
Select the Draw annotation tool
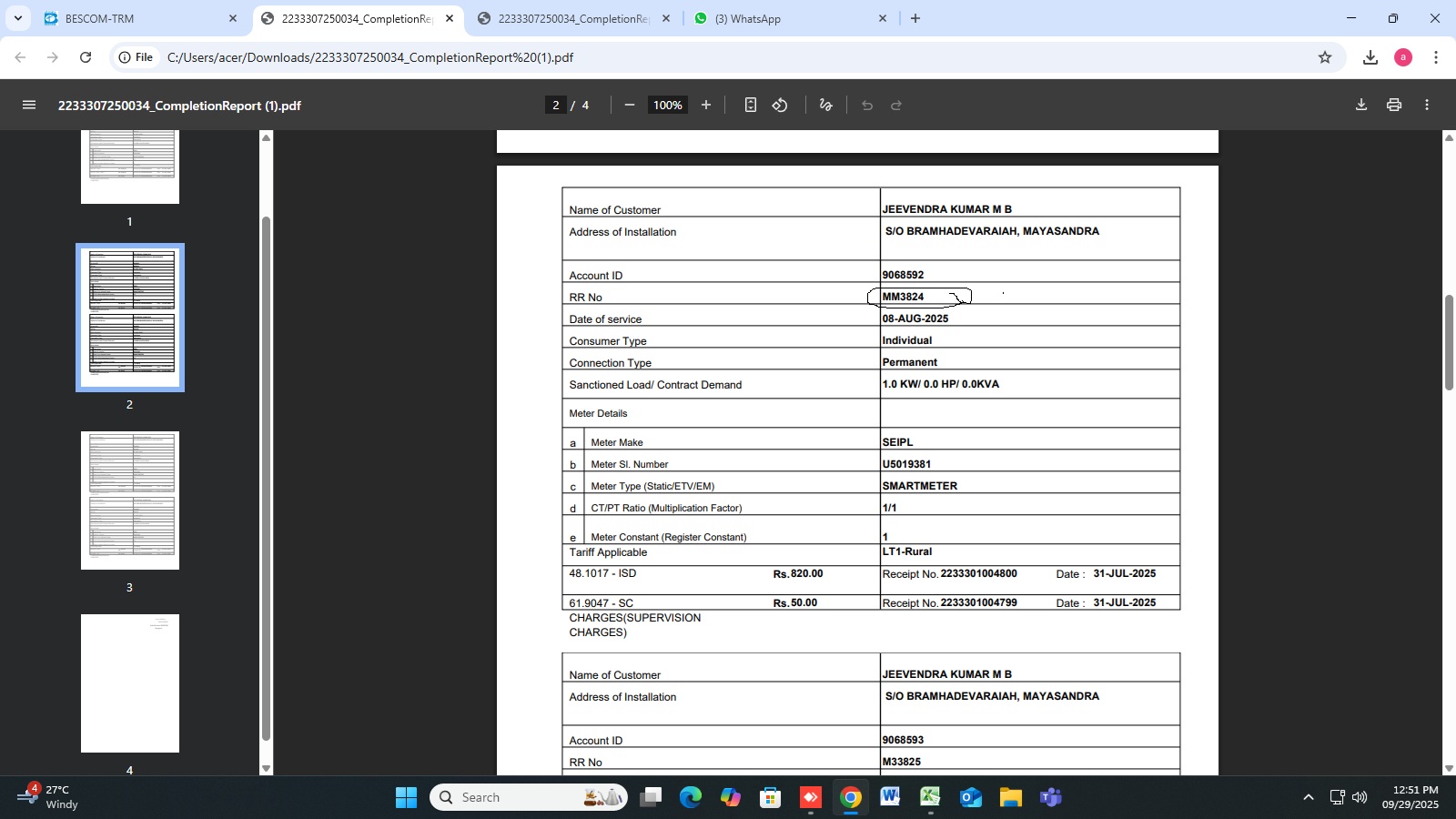826,106
